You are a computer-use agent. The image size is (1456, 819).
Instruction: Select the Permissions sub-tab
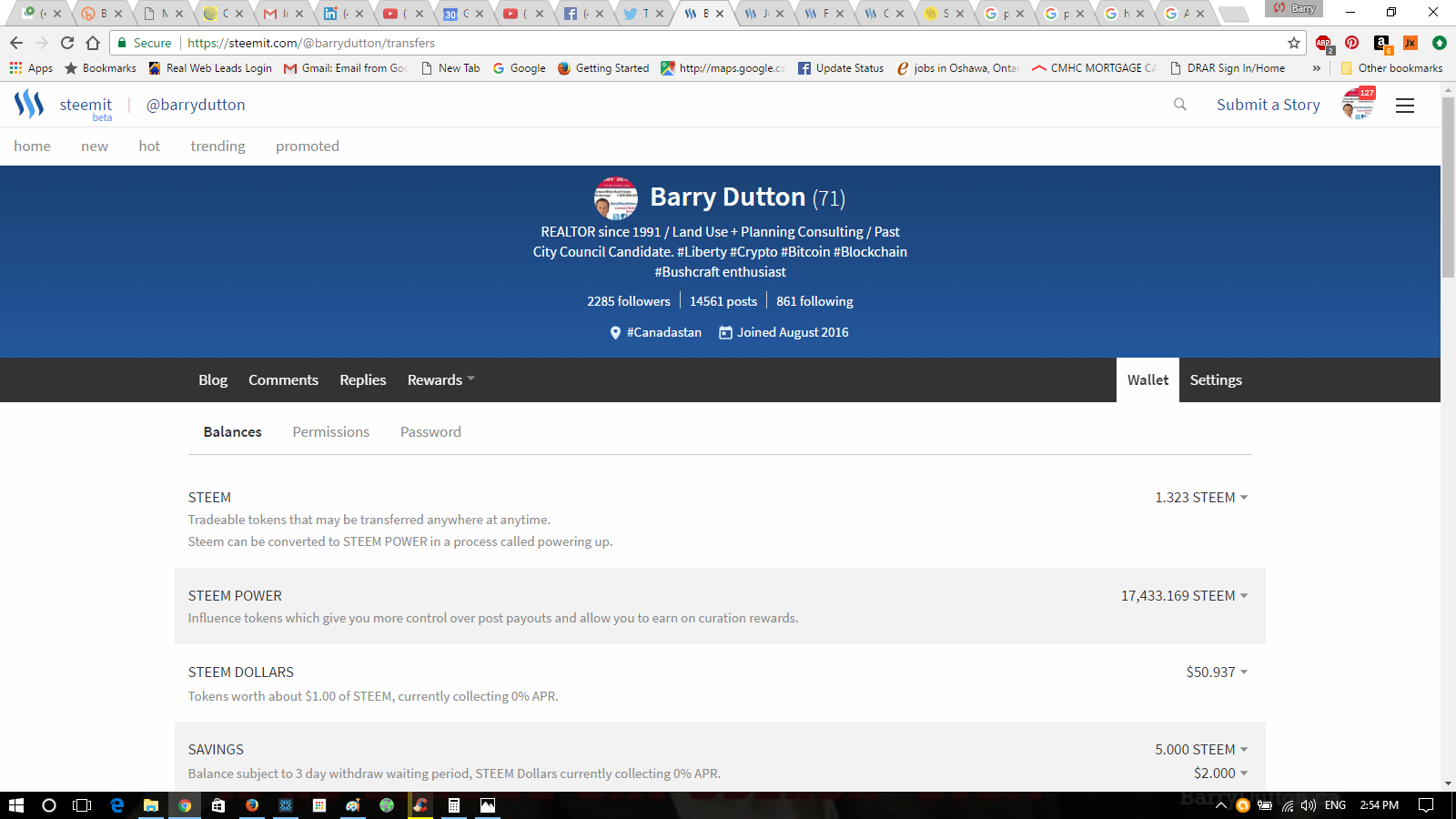click(x=331, y=432)
